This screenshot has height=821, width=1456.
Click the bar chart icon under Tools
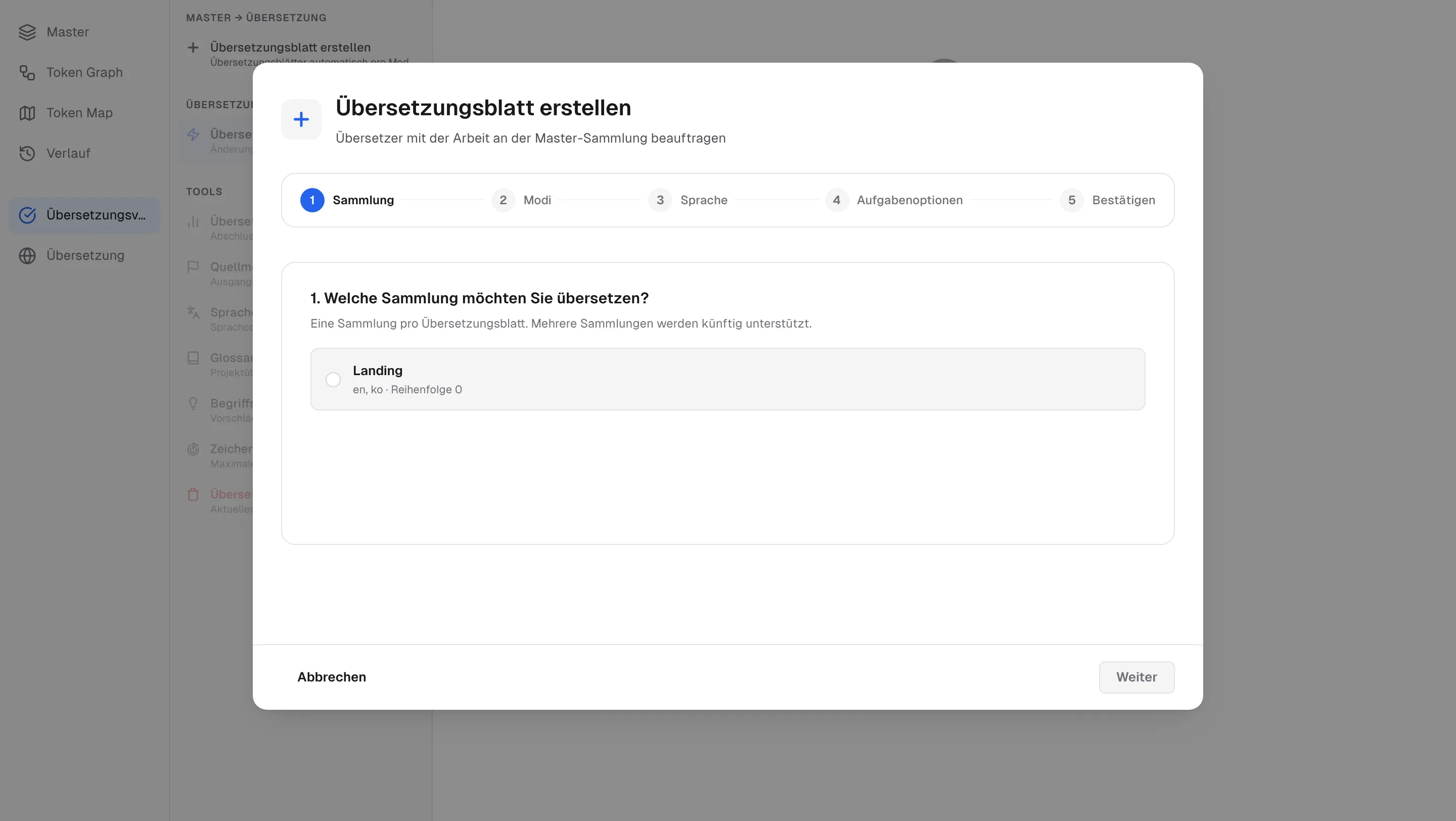pos(193,221)
